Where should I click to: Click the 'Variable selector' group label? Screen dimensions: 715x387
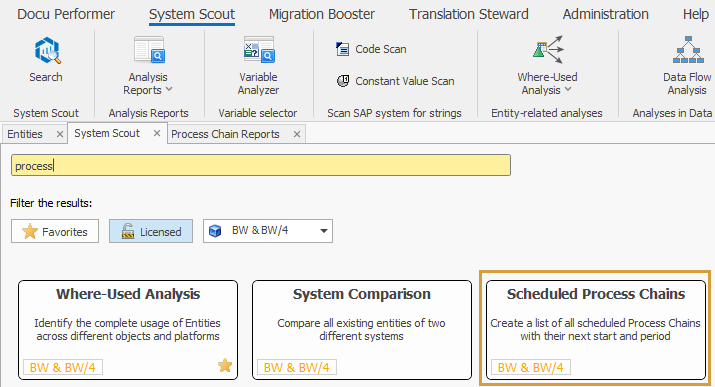(258, 113)
